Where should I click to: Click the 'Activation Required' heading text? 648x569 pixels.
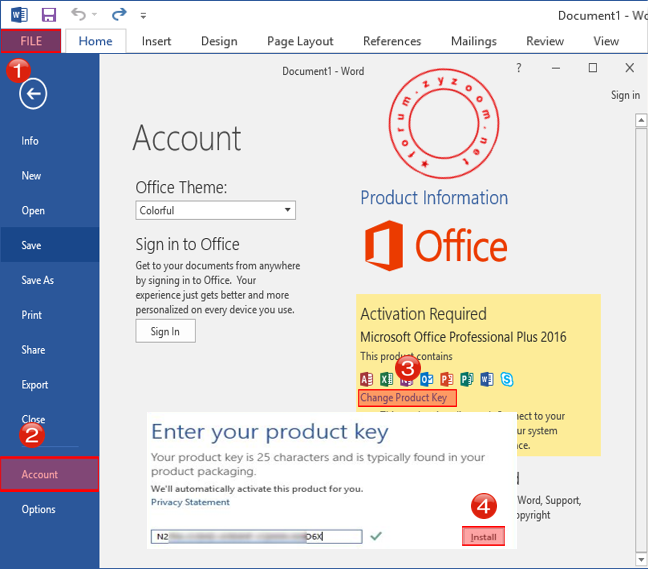tap(423, 314)
